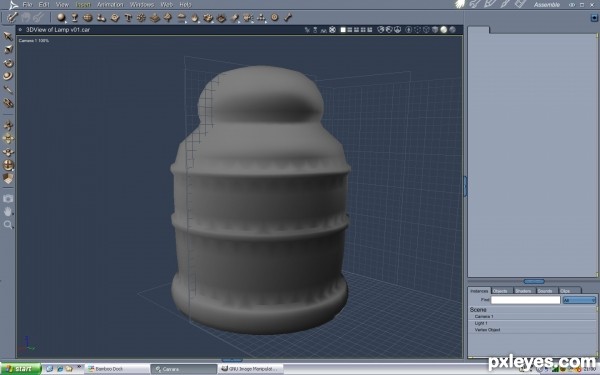
Task: Pick the arrow Selection tool in the left toolbar
Action: pyautogui.click(x=8, y=36)
